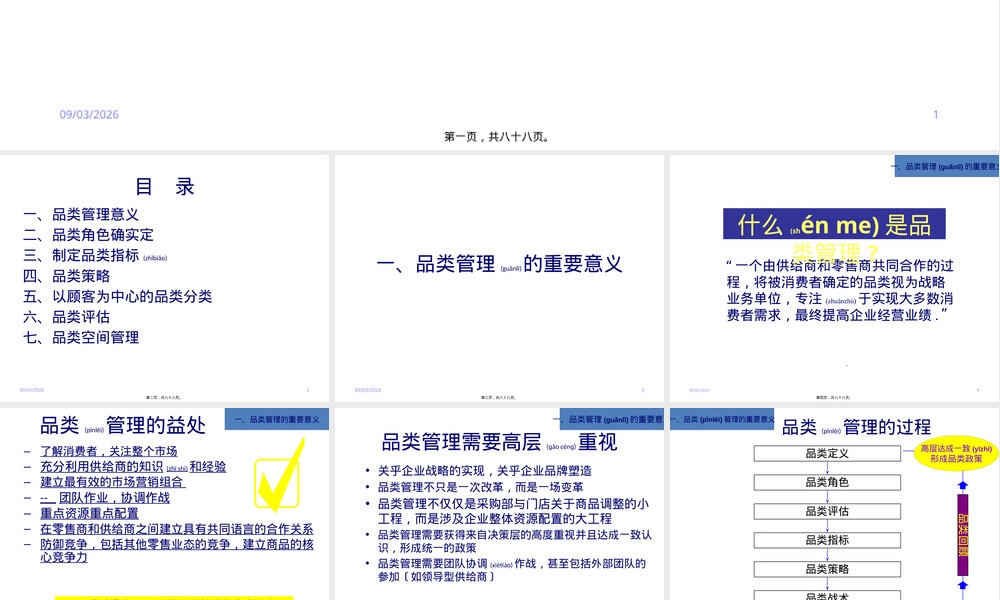
Task: Open link 重点资源重点配置
Action: pyautogui.click(x=89, y=513)
